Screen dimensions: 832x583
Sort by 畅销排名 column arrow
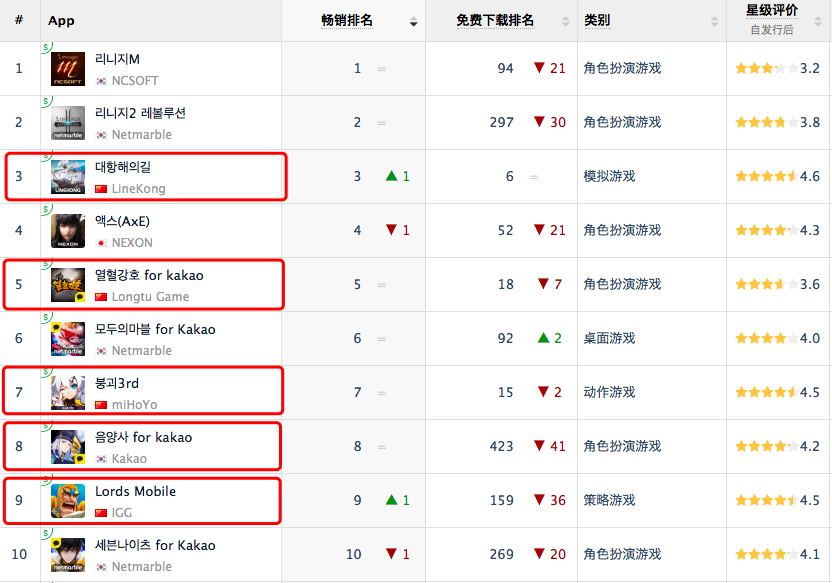(x=414, y=22)
